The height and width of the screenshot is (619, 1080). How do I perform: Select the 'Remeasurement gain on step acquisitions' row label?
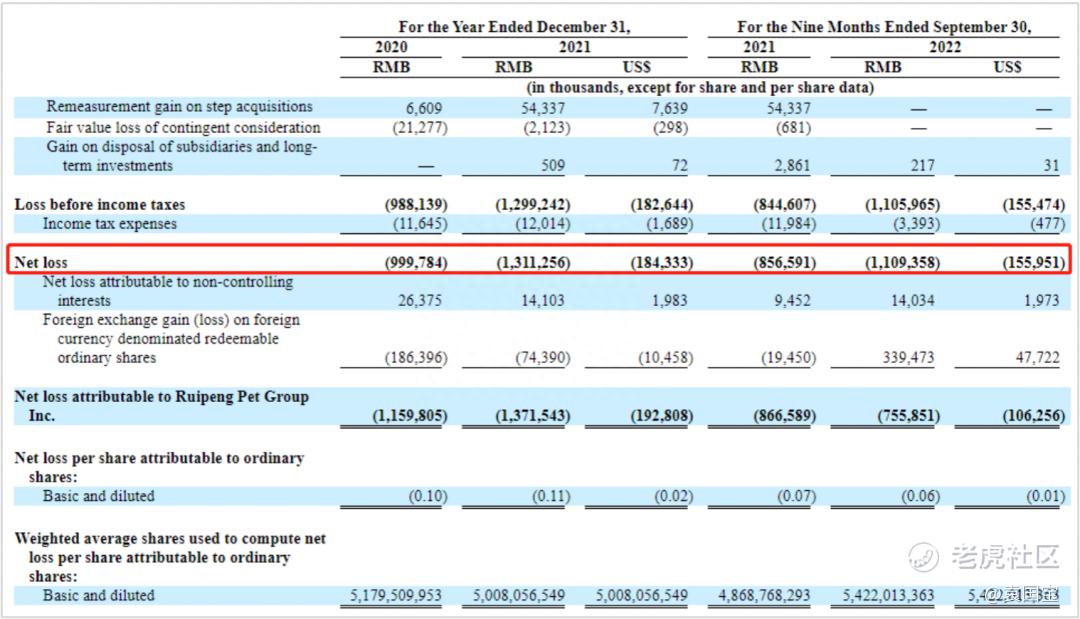point(179,107)
